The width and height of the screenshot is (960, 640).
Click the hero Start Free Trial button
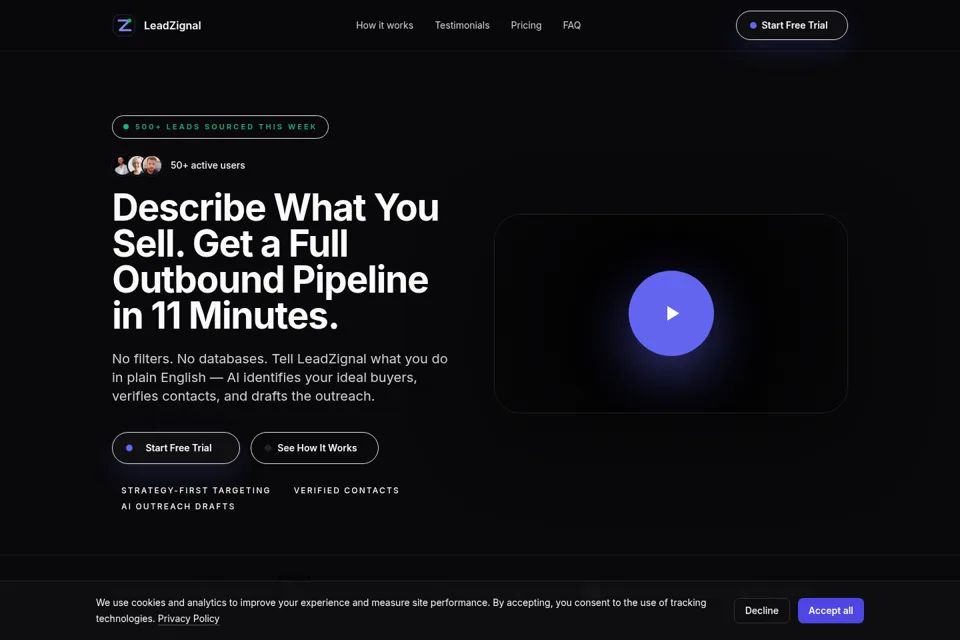(176, 448)
